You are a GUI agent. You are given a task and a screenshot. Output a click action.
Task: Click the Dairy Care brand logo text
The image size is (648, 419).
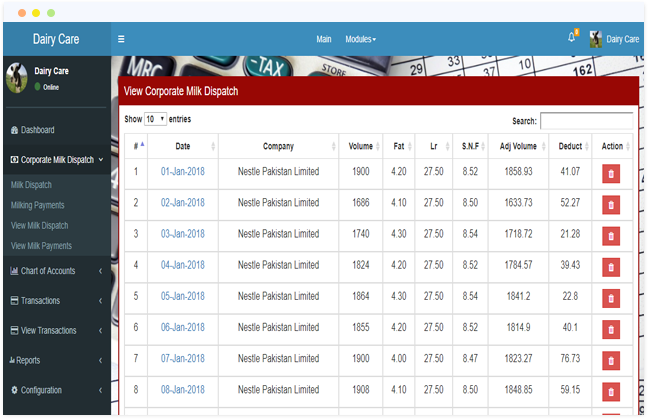tap(56, 39)
